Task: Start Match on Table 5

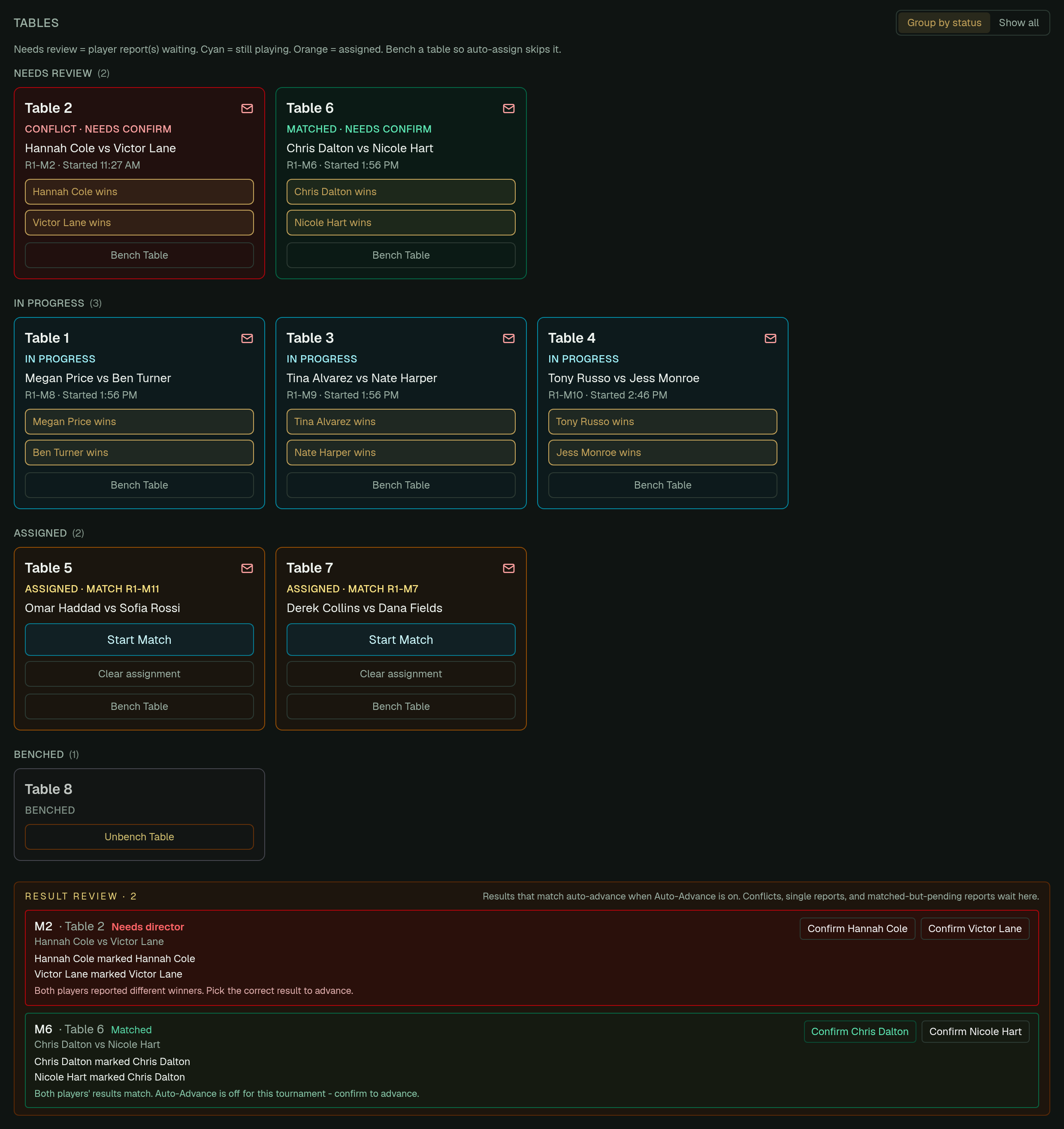Action: pyautogui.click(x=139, y=640)
